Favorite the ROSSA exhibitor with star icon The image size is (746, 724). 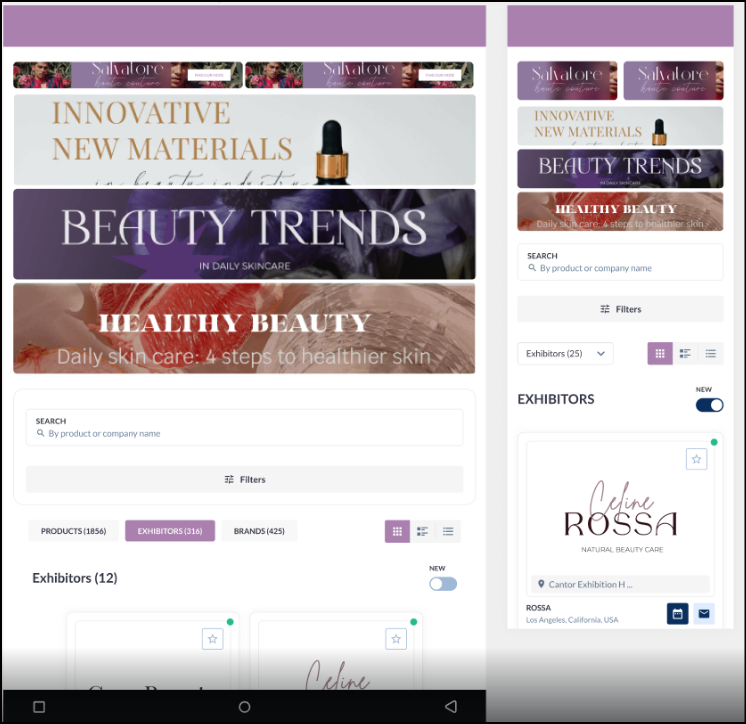697,459
